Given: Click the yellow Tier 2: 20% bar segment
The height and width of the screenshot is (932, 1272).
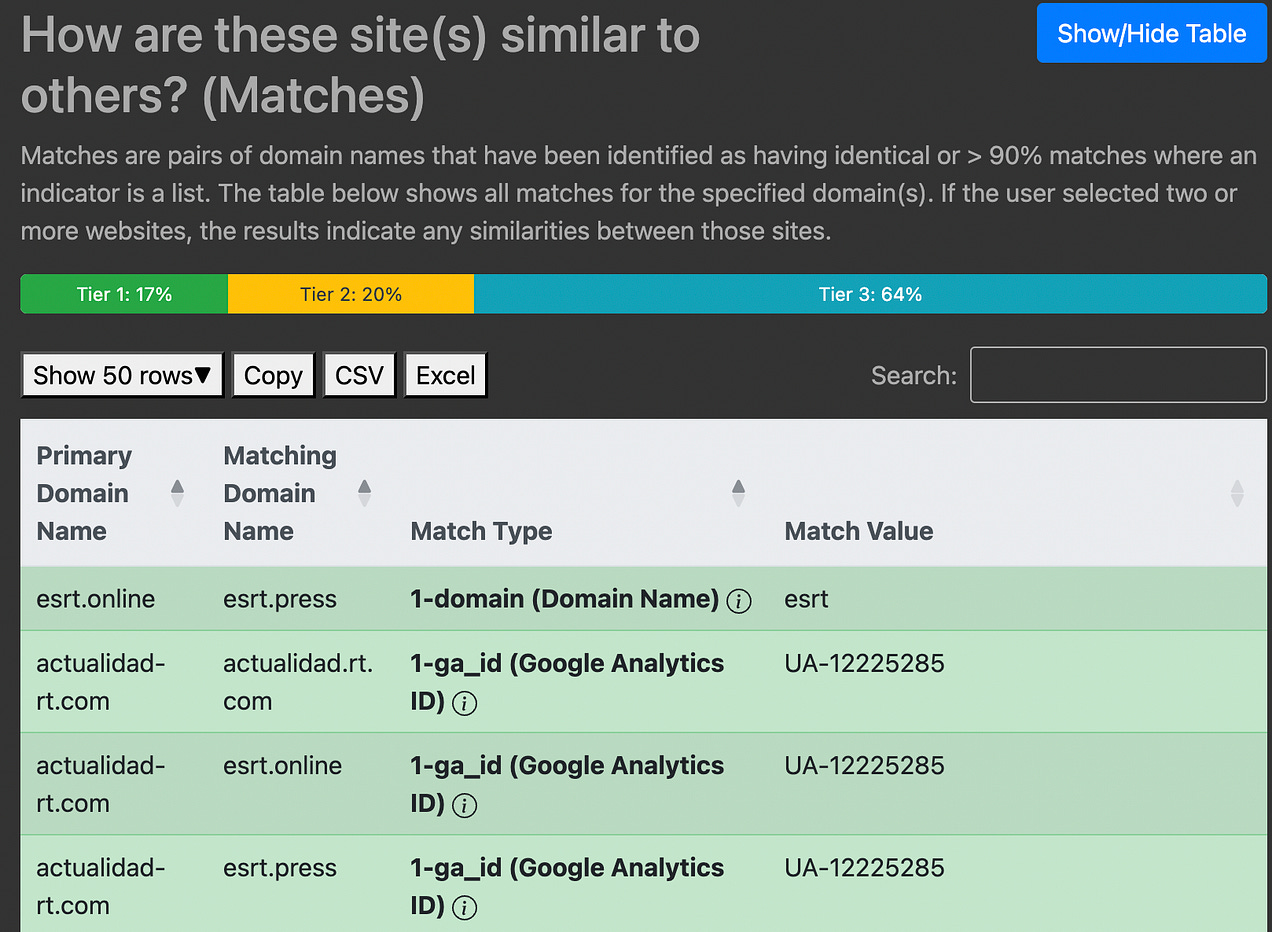Looking at the screenshot, I should (351, 294).
